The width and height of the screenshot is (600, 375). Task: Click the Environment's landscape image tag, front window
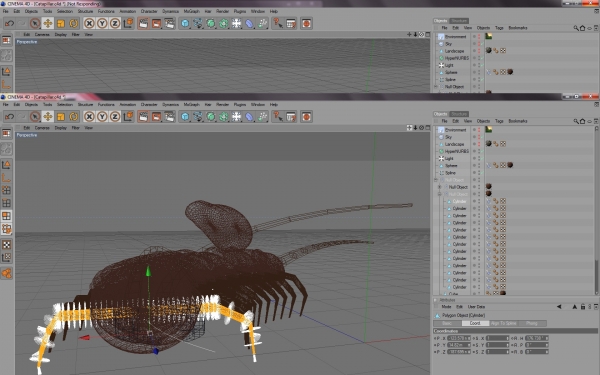point(489,129)
